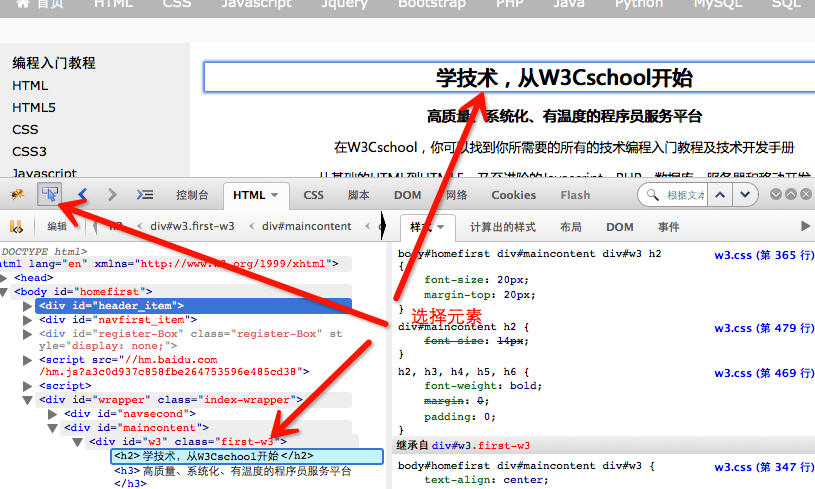The image size is (815, 489).
Task: Open w3.css line 469 link
Action: (764, 373)
